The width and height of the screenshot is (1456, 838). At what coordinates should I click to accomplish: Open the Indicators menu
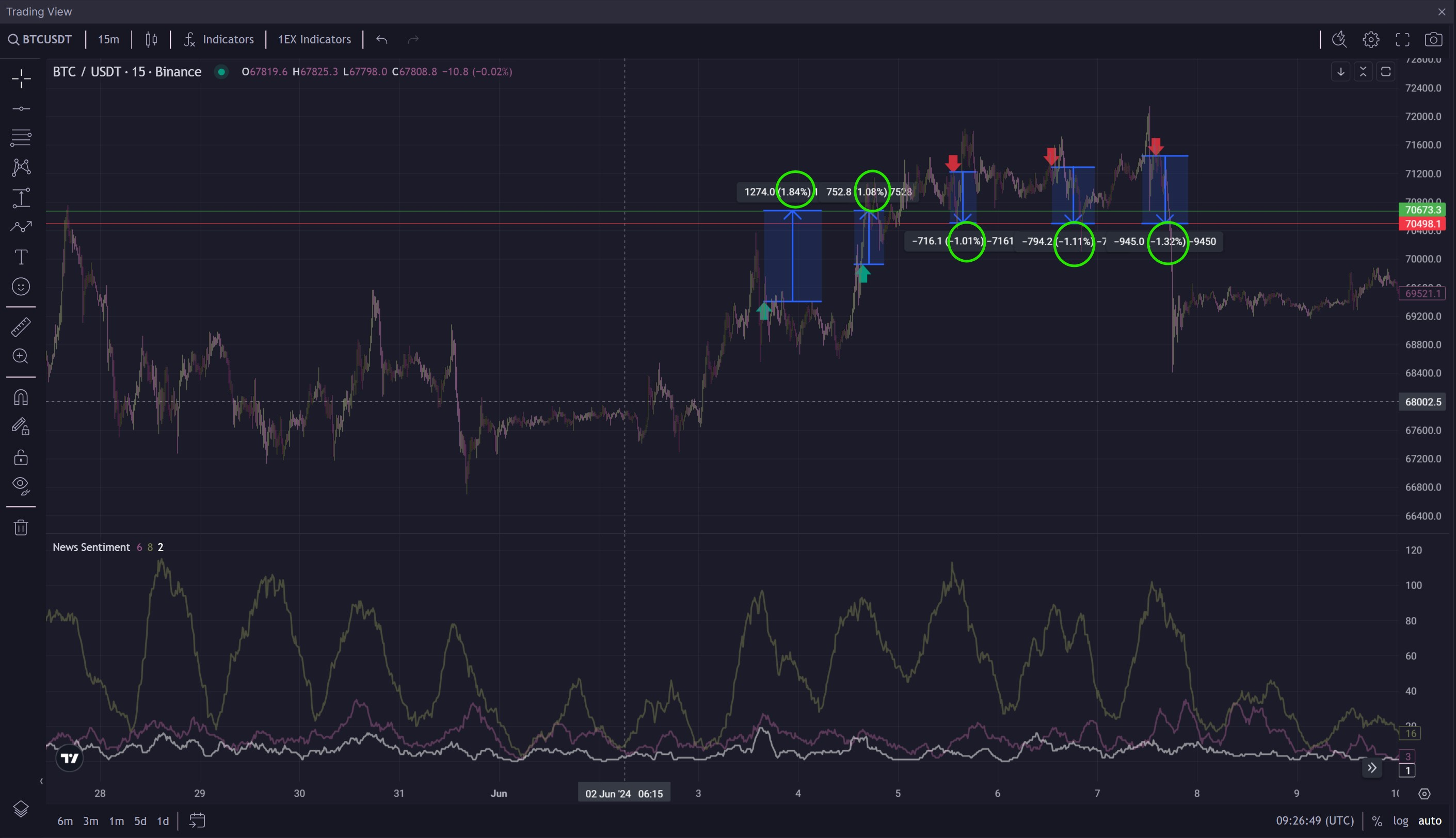point(219,39)
